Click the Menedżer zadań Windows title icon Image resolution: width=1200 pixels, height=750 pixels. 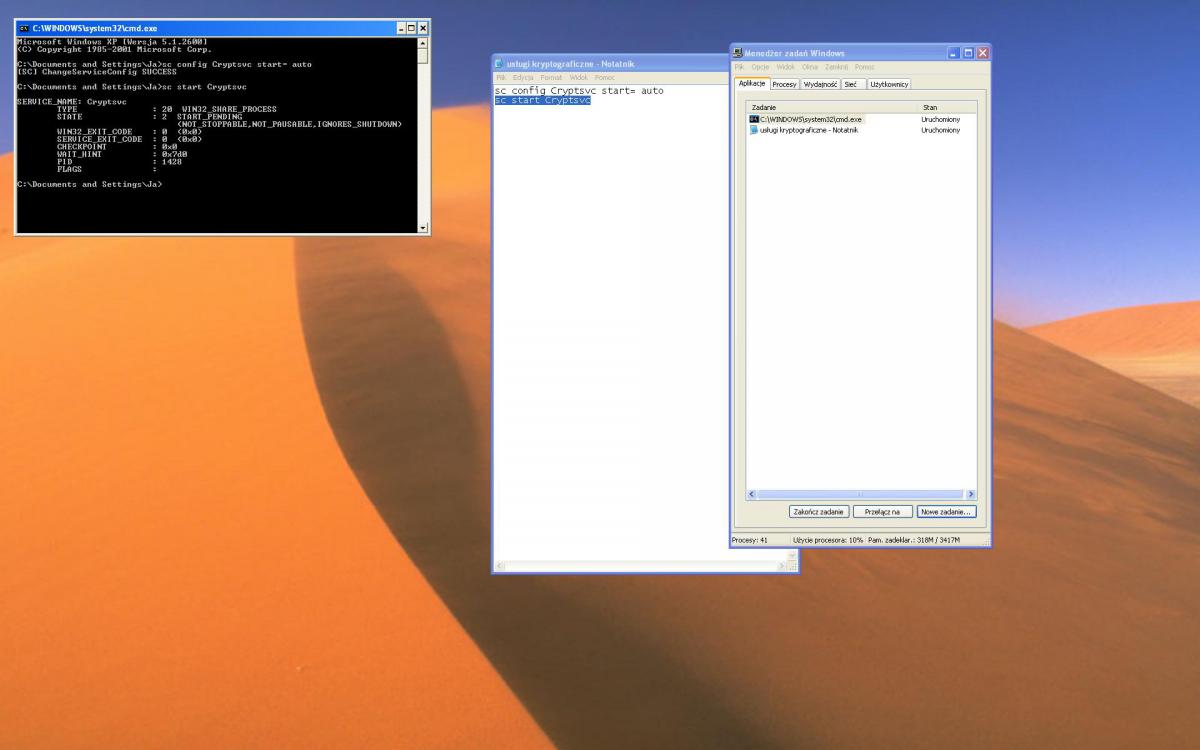pos(738,53)
